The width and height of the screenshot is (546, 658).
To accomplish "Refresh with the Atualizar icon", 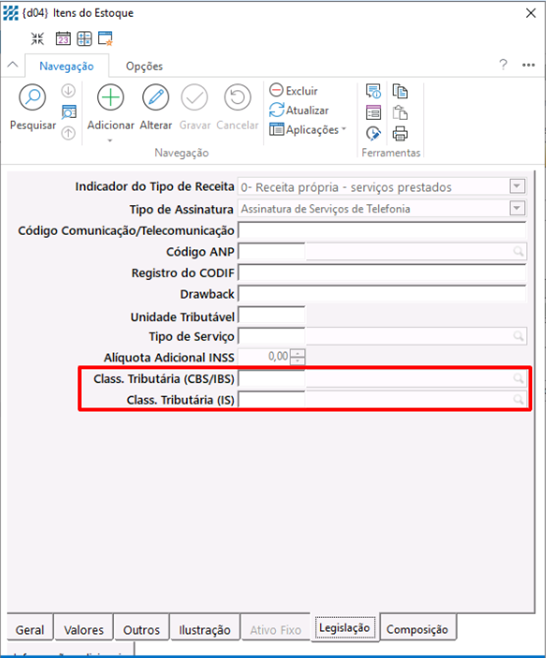I will pos(277,110).
